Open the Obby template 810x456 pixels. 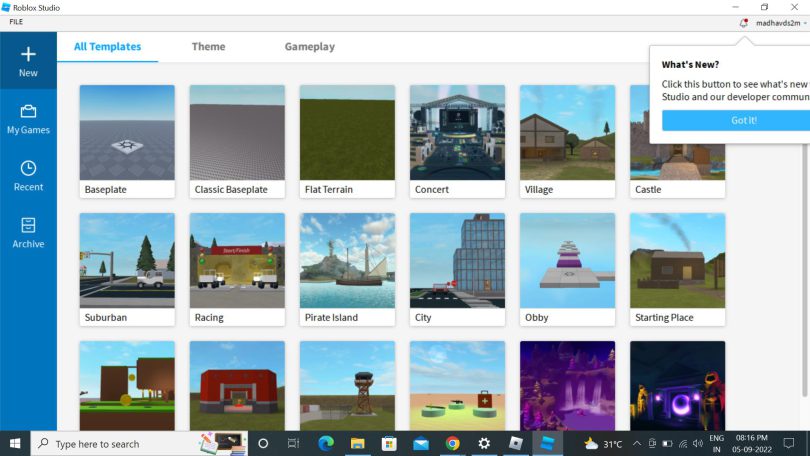567,260
